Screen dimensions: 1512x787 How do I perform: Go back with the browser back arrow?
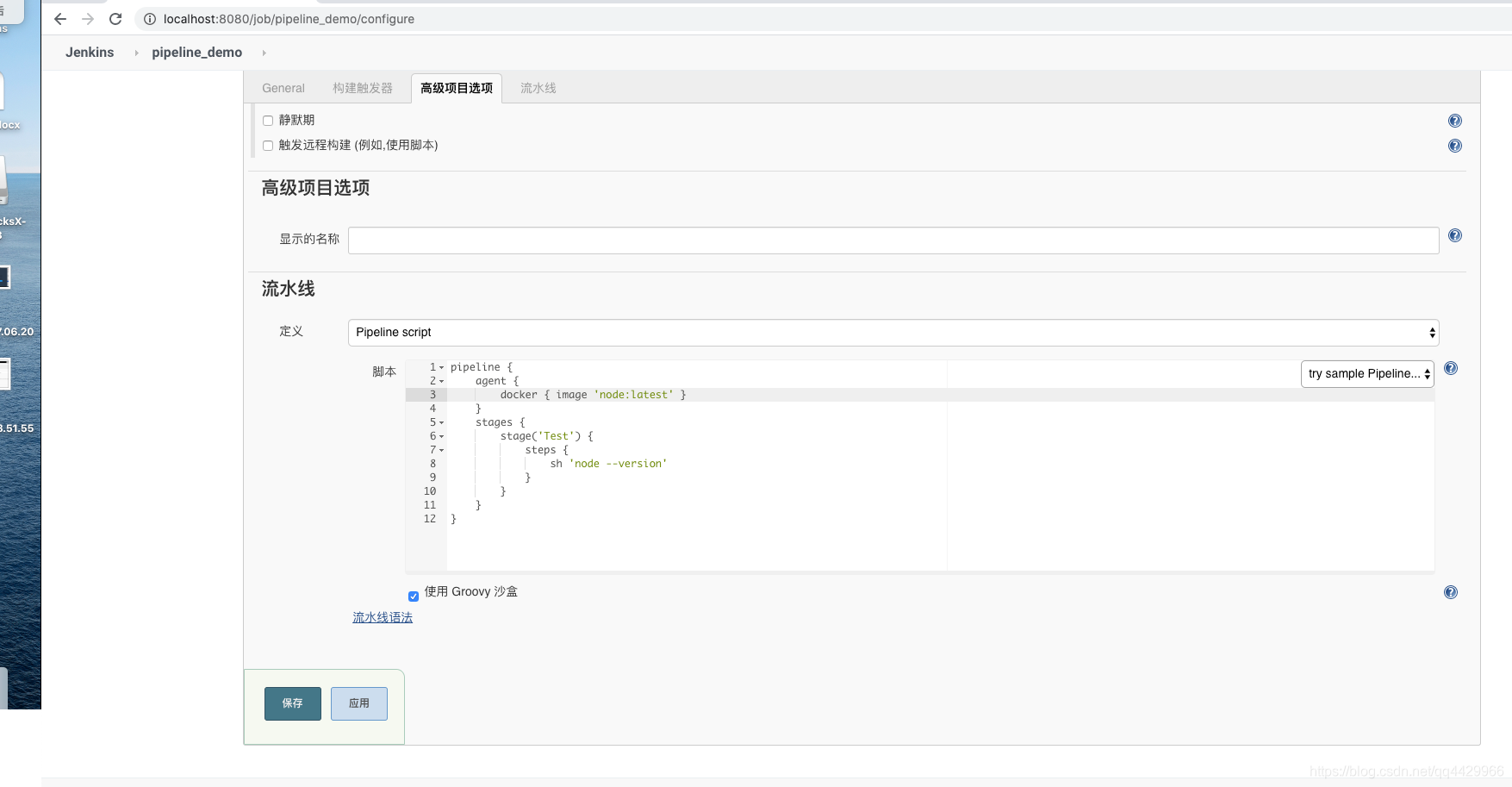click(x=60, y=19)
